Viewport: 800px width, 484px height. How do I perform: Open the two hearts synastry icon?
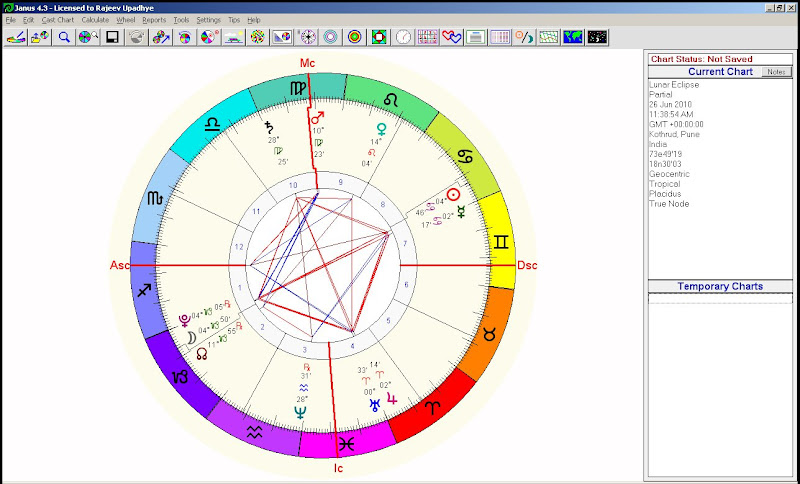452,37
